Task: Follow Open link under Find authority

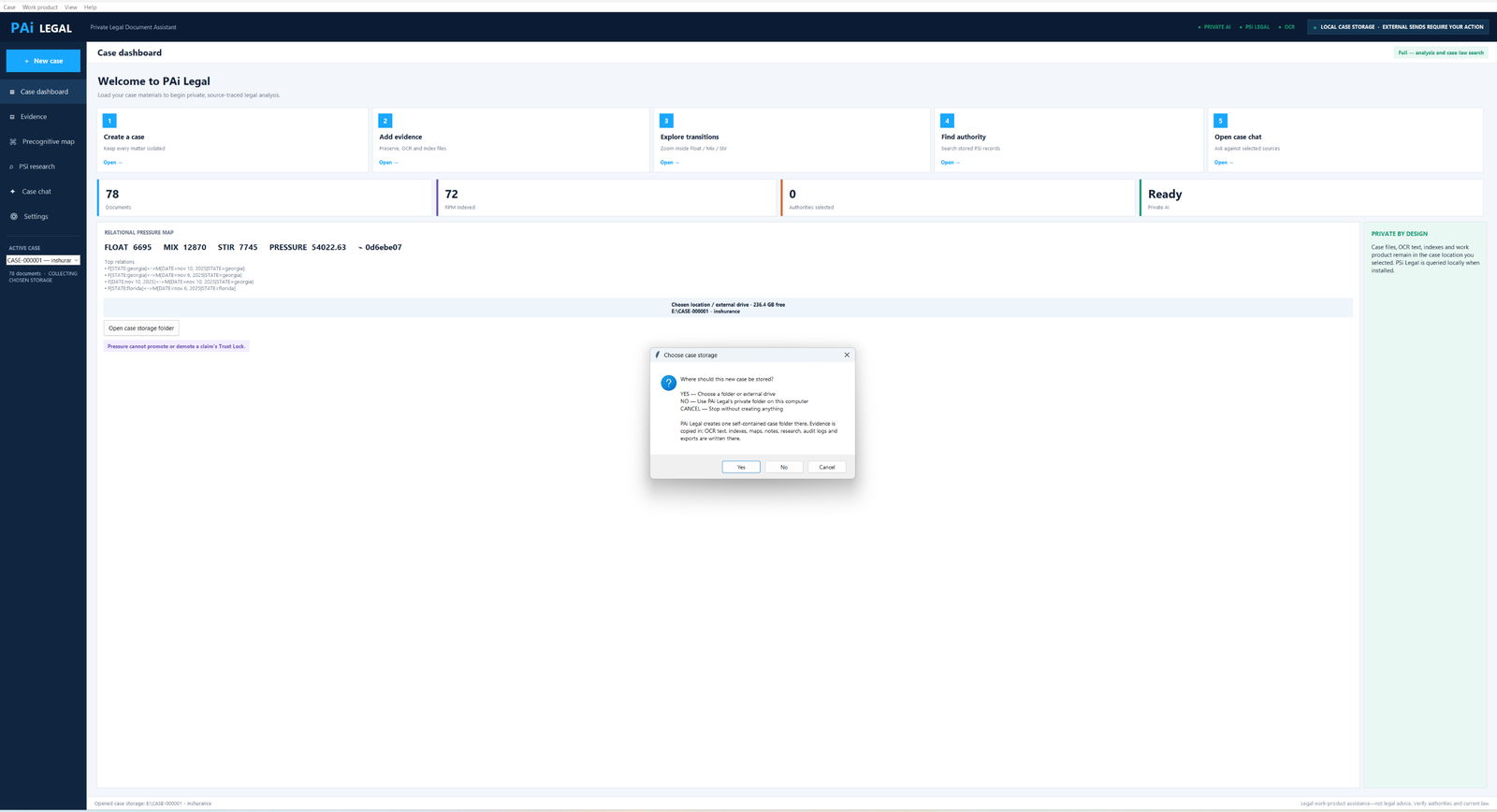Action: coord(951,163)
